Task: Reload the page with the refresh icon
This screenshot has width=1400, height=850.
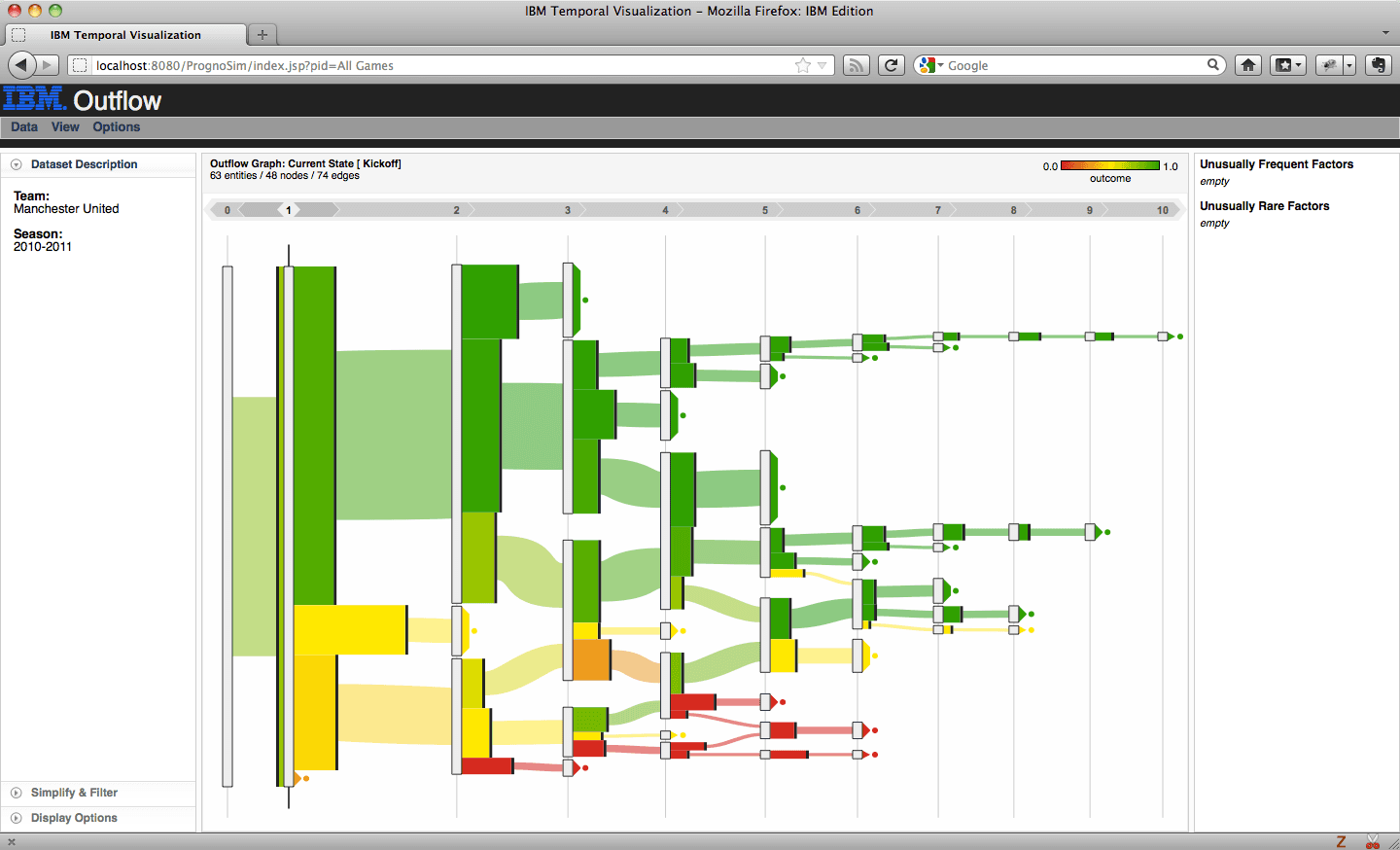Action: pos(891,65)
